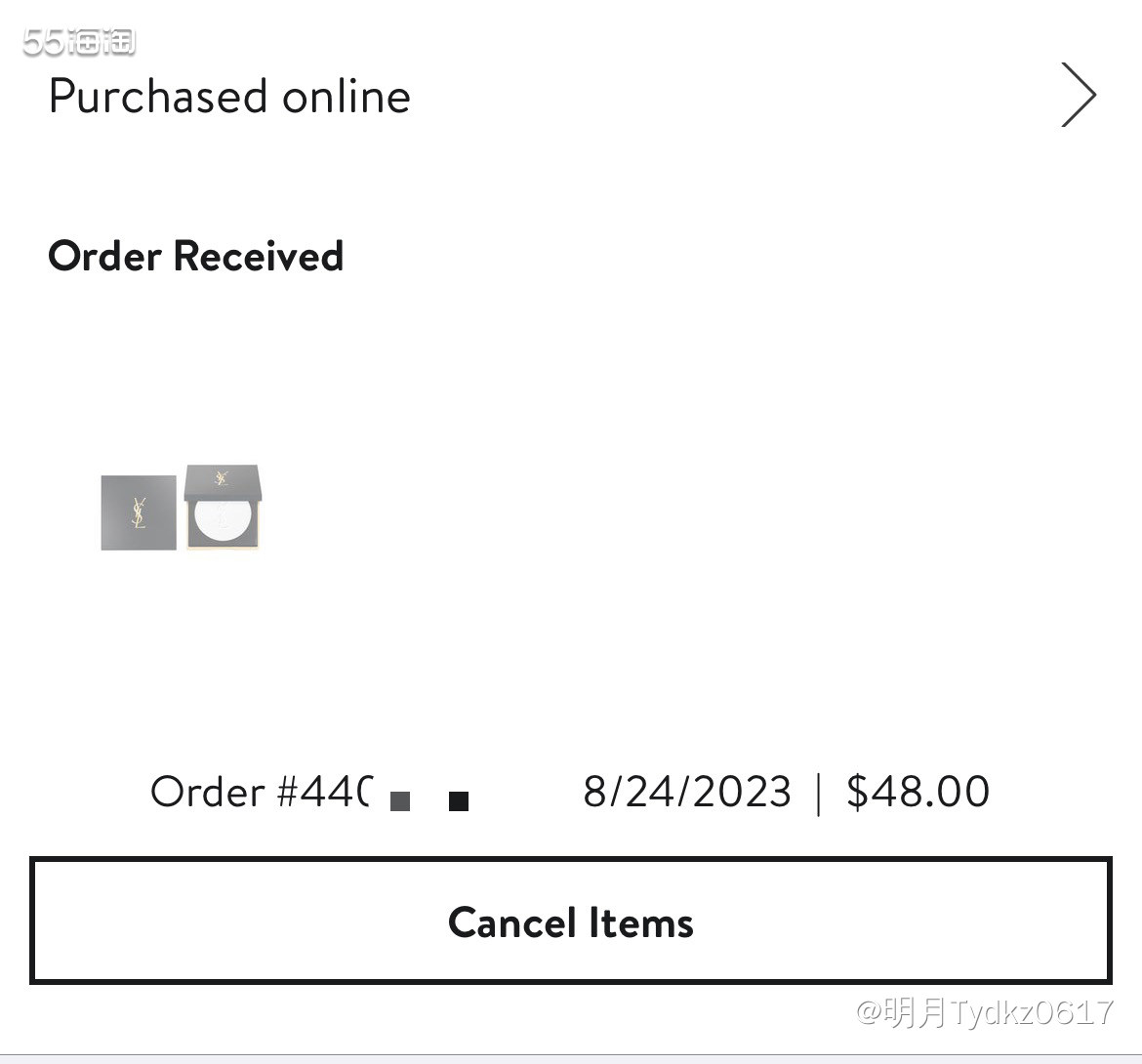Click the word 'online' in the header

coord(347,96)
